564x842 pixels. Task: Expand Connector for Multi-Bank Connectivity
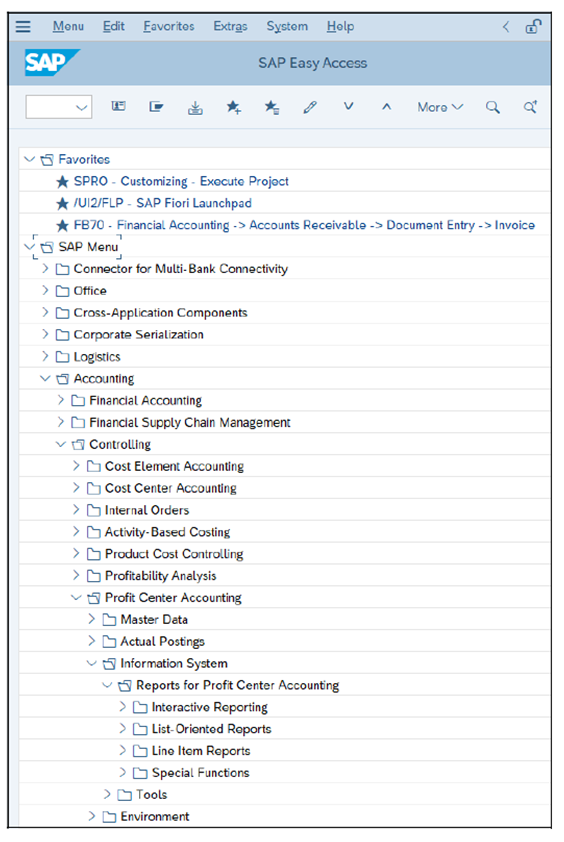45,268
